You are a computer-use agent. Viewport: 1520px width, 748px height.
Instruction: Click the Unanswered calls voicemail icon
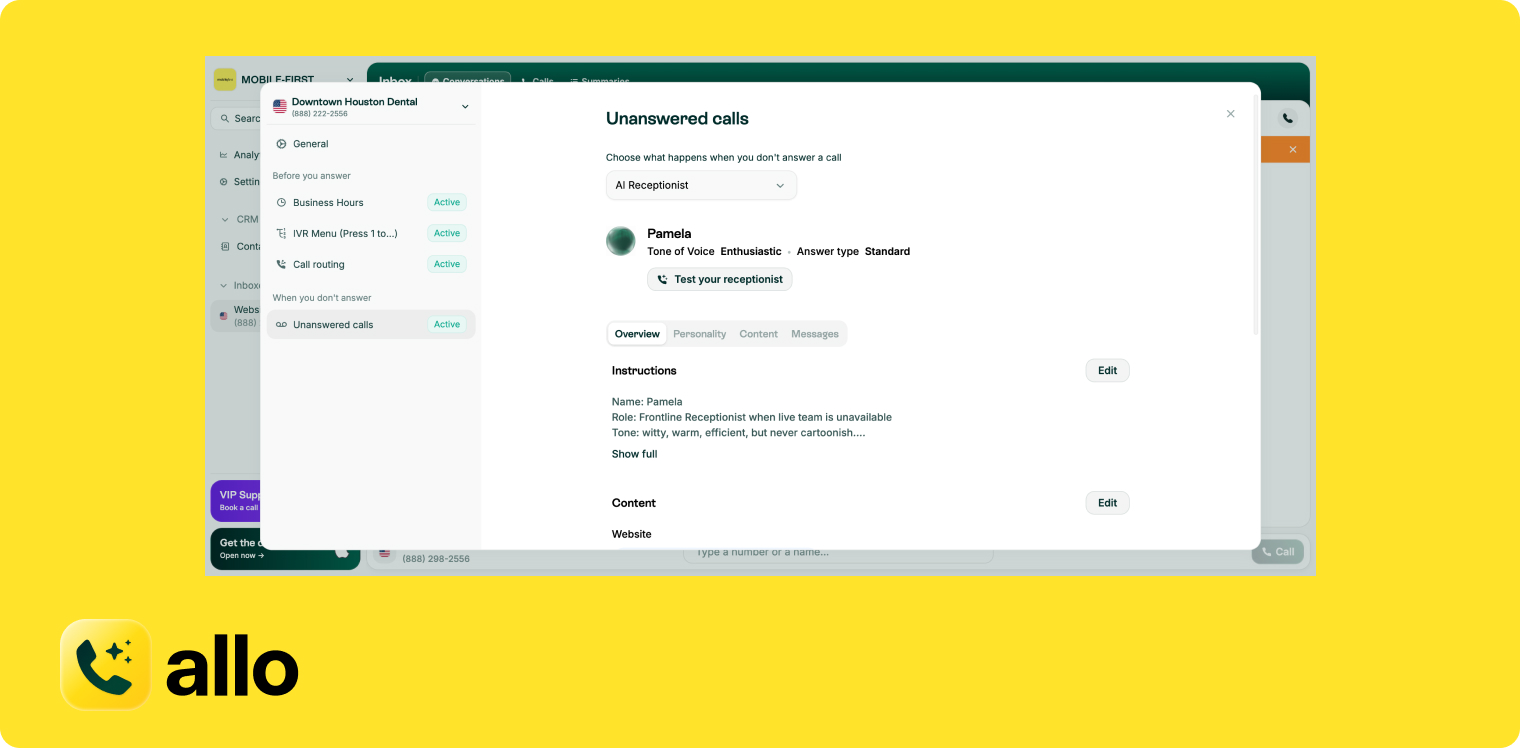(x=281, y=325)
